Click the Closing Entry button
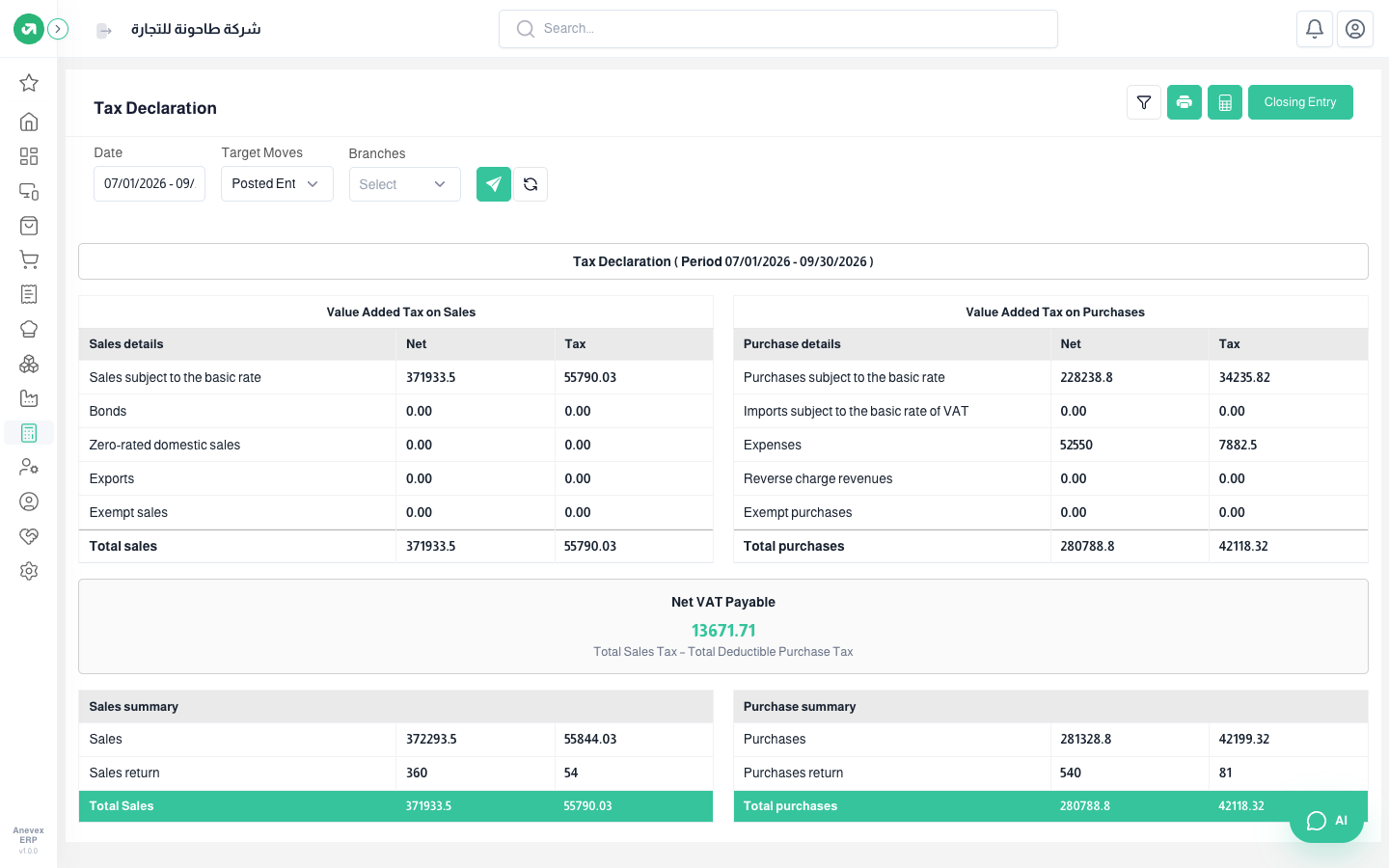1389x868 pixels. coord(1300,102)
